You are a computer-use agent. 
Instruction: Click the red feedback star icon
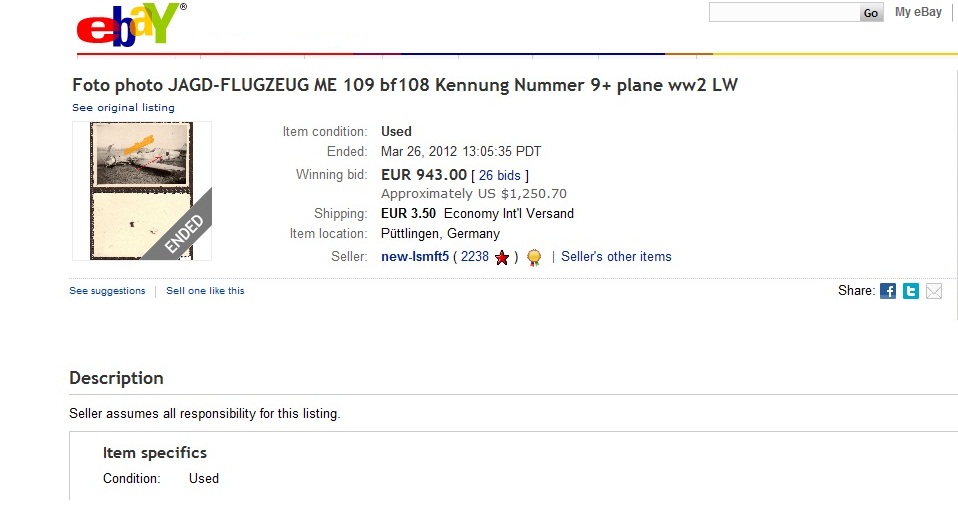[x=502, y=258]
